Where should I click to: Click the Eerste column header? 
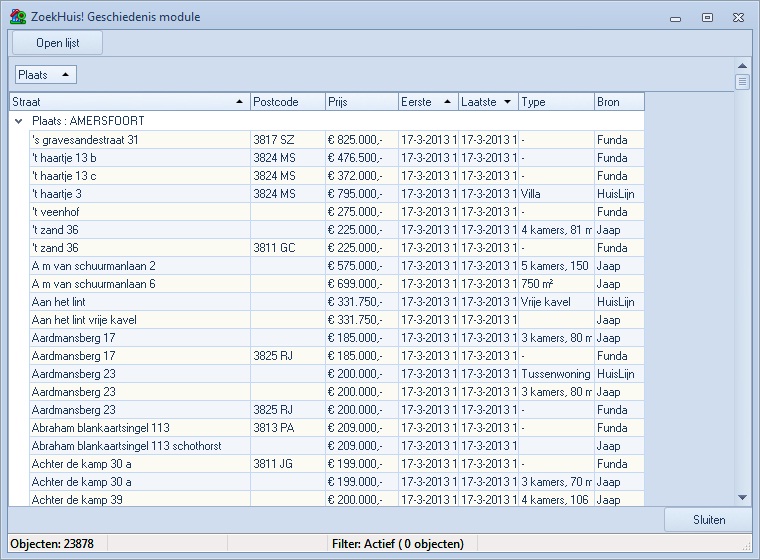tap(427, 102)
